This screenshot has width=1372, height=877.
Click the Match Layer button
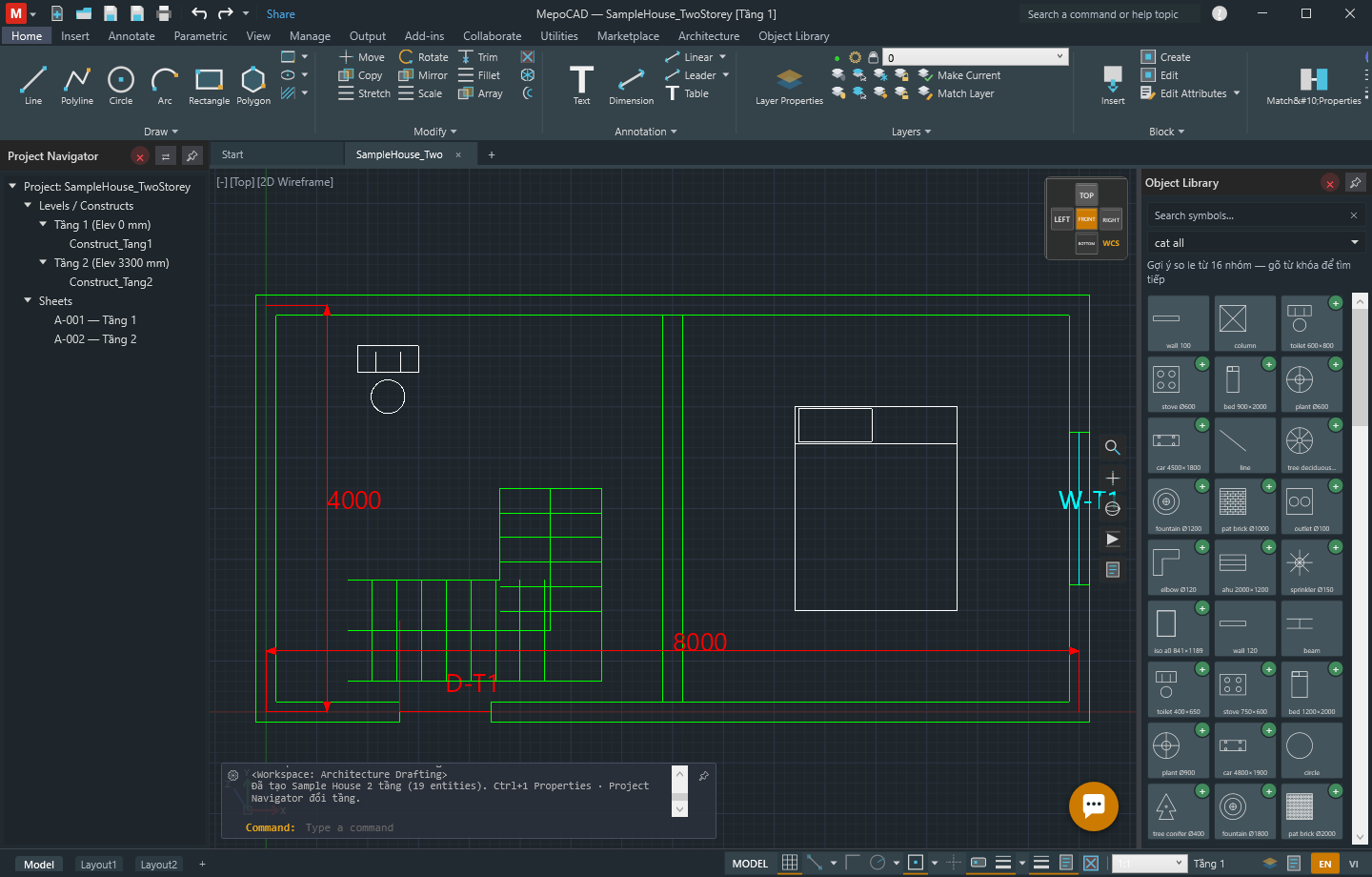(x=956, y=93)
